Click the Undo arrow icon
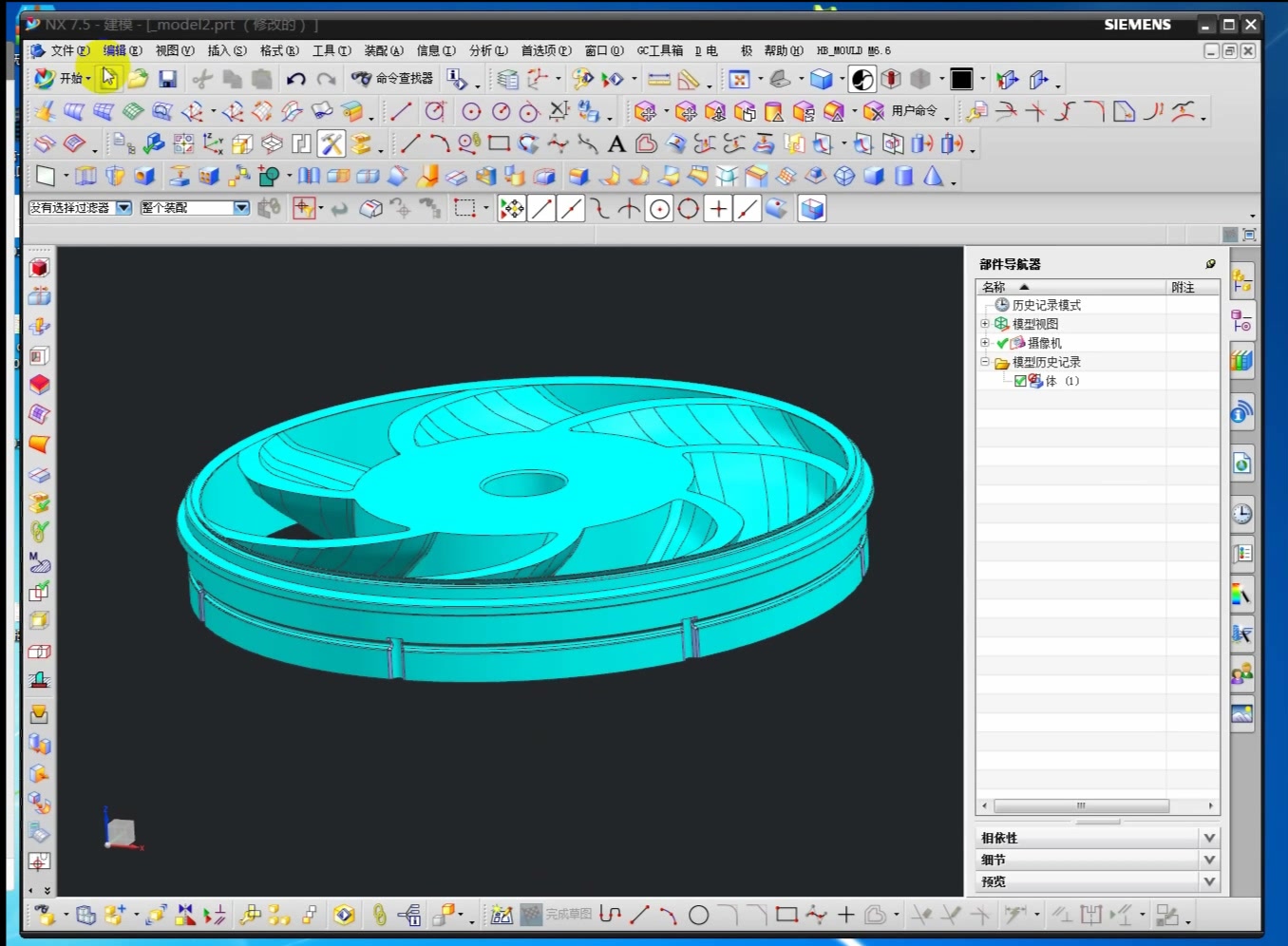This screenshot has width=1288, height=946. click(296, 79)
